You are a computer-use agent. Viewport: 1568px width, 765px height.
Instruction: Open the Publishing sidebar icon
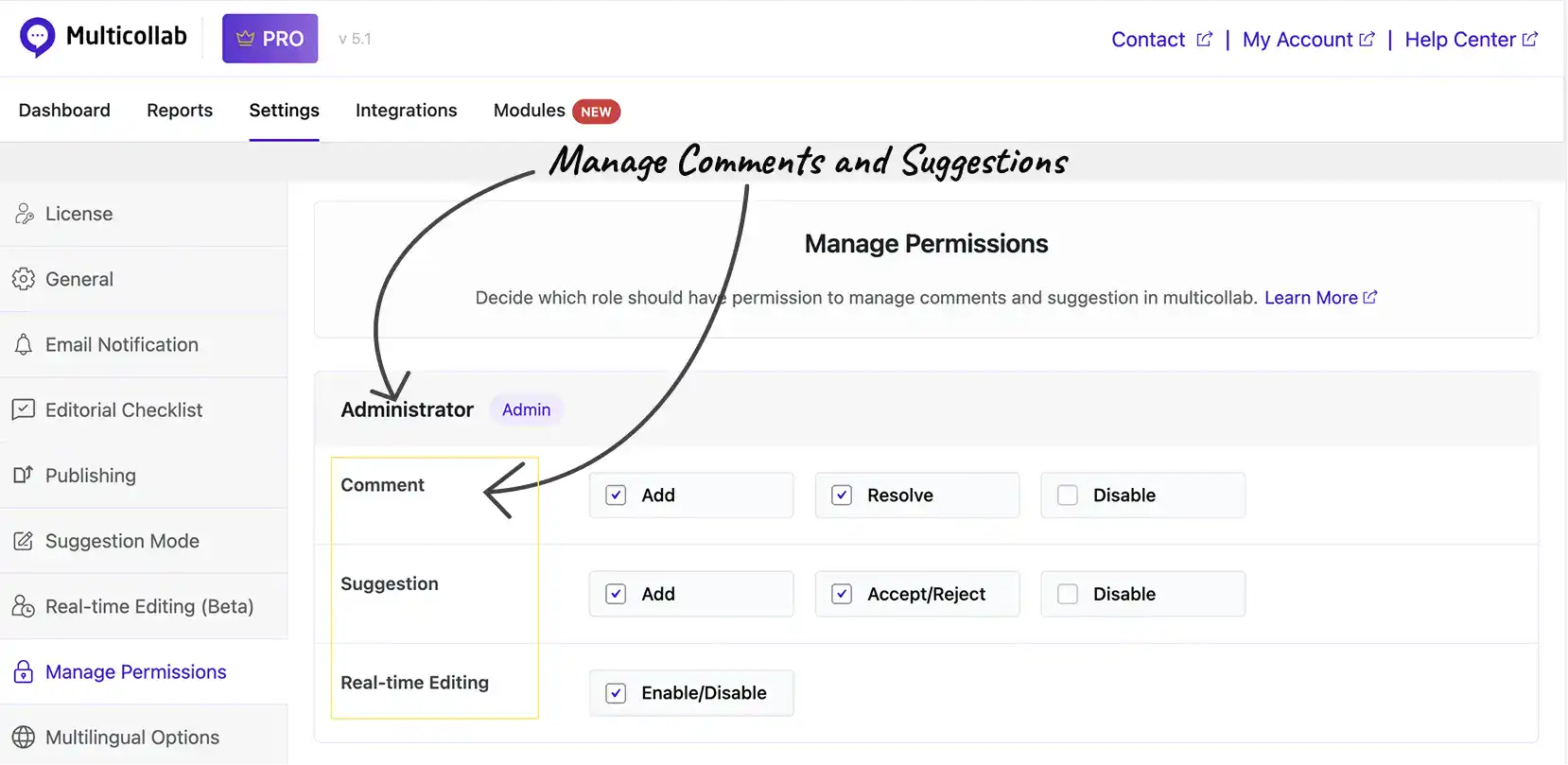[24, 475]
